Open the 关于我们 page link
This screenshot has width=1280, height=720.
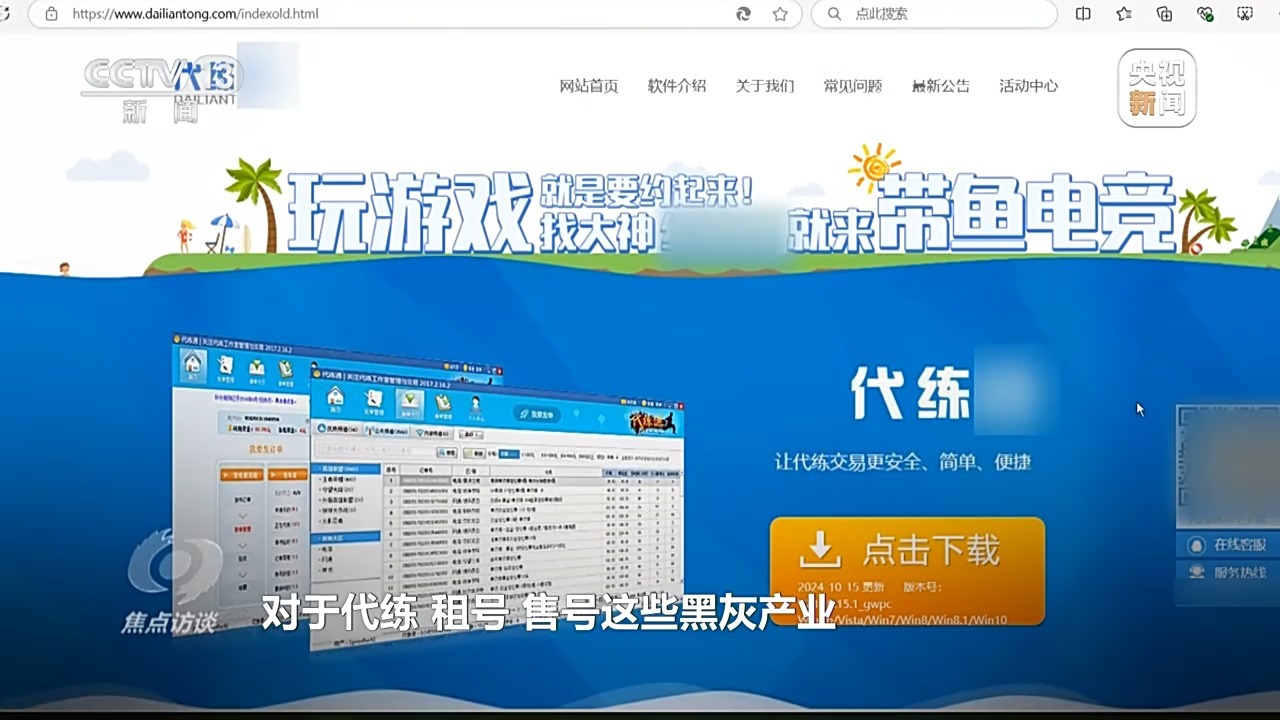click(765, 86)
